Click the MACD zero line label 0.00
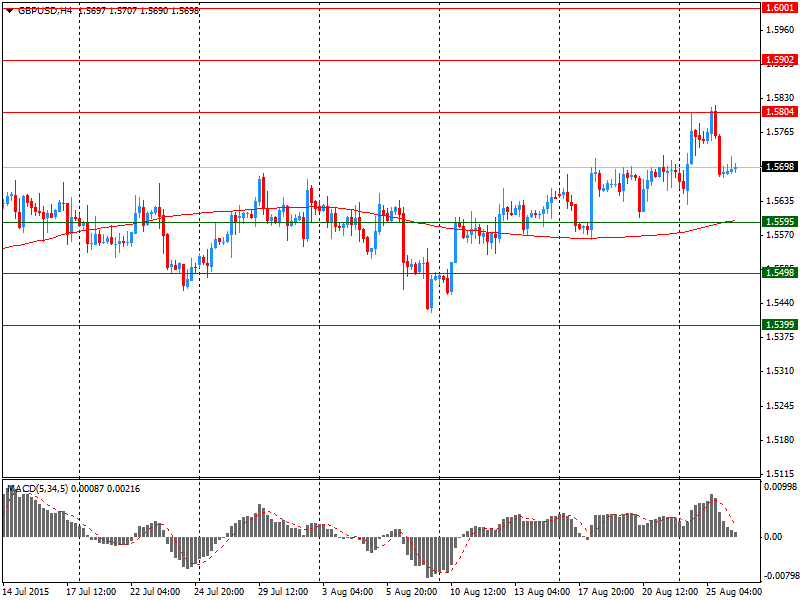 pyautogui.click(x=773, y=537)
